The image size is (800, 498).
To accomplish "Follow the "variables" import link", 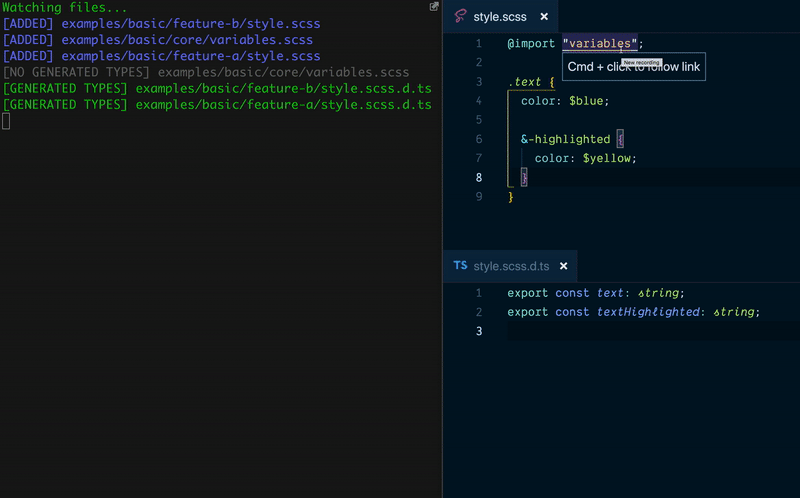I will click(x=600, y=44).
